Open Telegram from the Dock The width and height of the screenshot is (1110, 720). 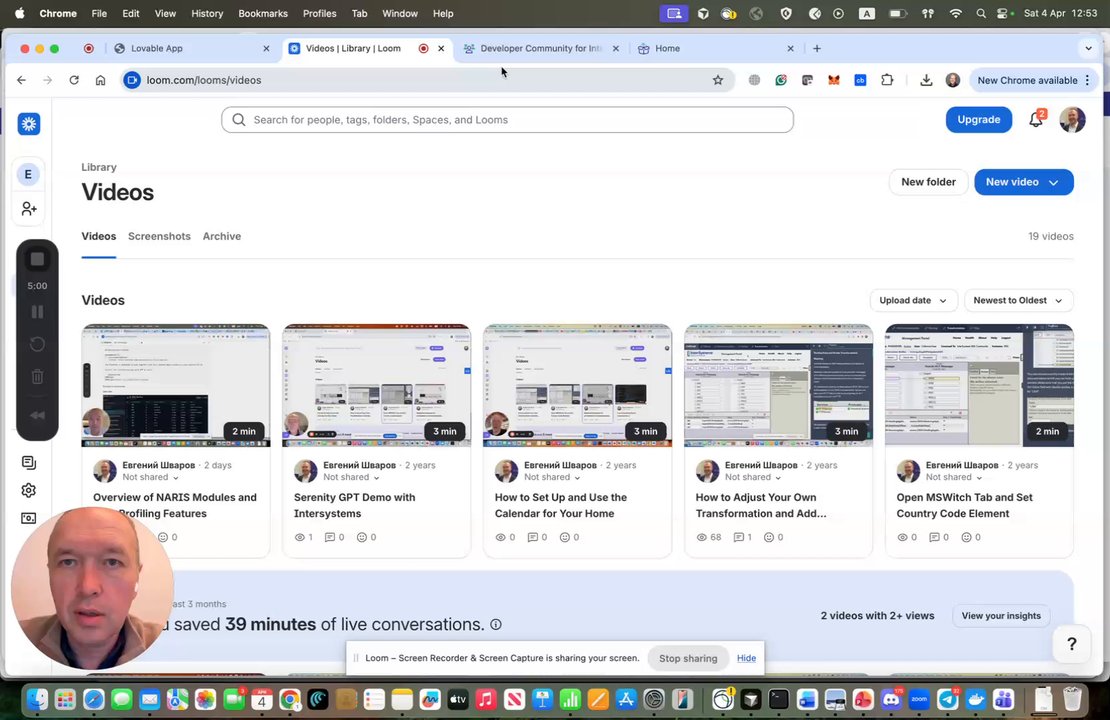click(948, 700)
